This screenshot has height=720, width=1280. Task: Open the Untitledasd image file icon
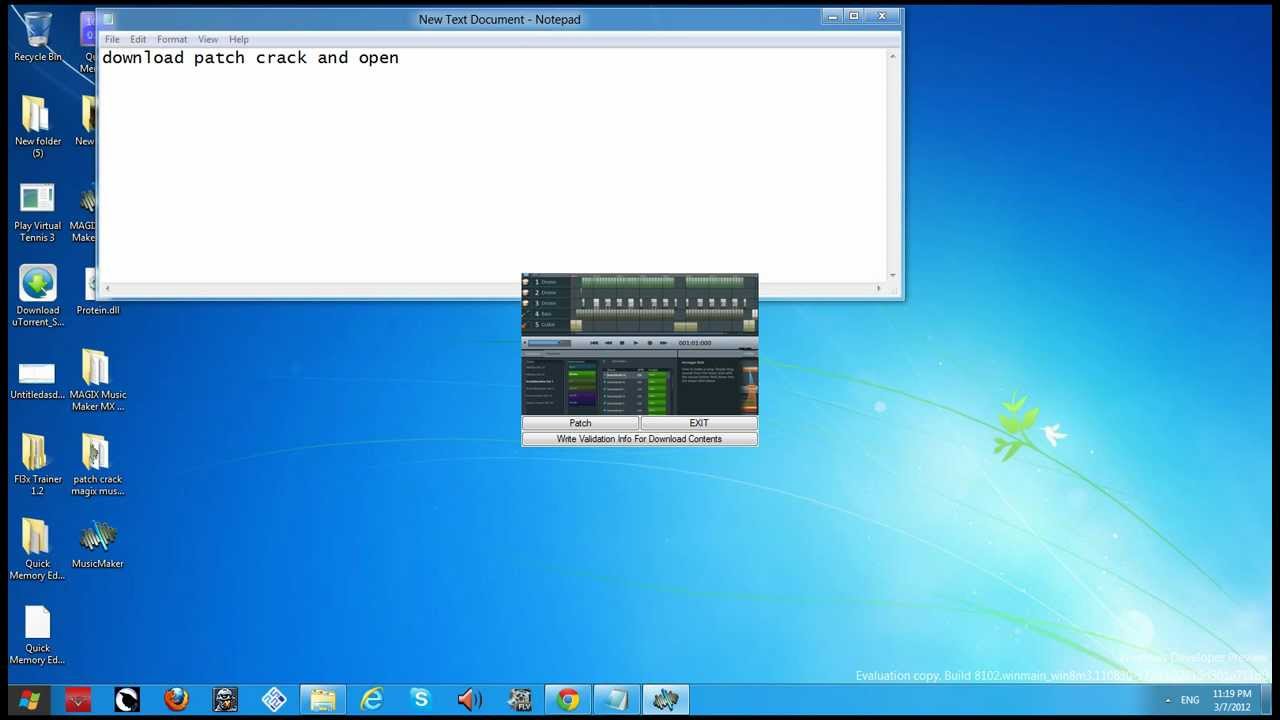pos(37,379)
